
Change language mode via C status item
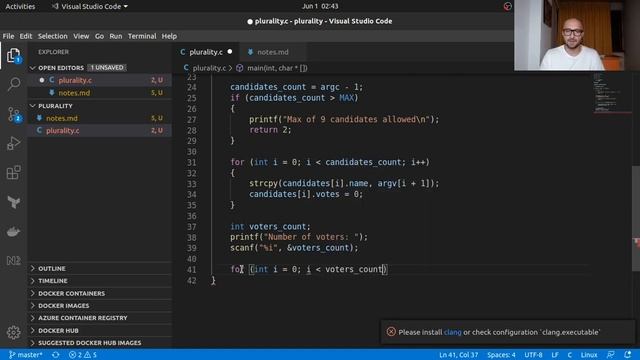pyautogui.click(x=569, y=355)
